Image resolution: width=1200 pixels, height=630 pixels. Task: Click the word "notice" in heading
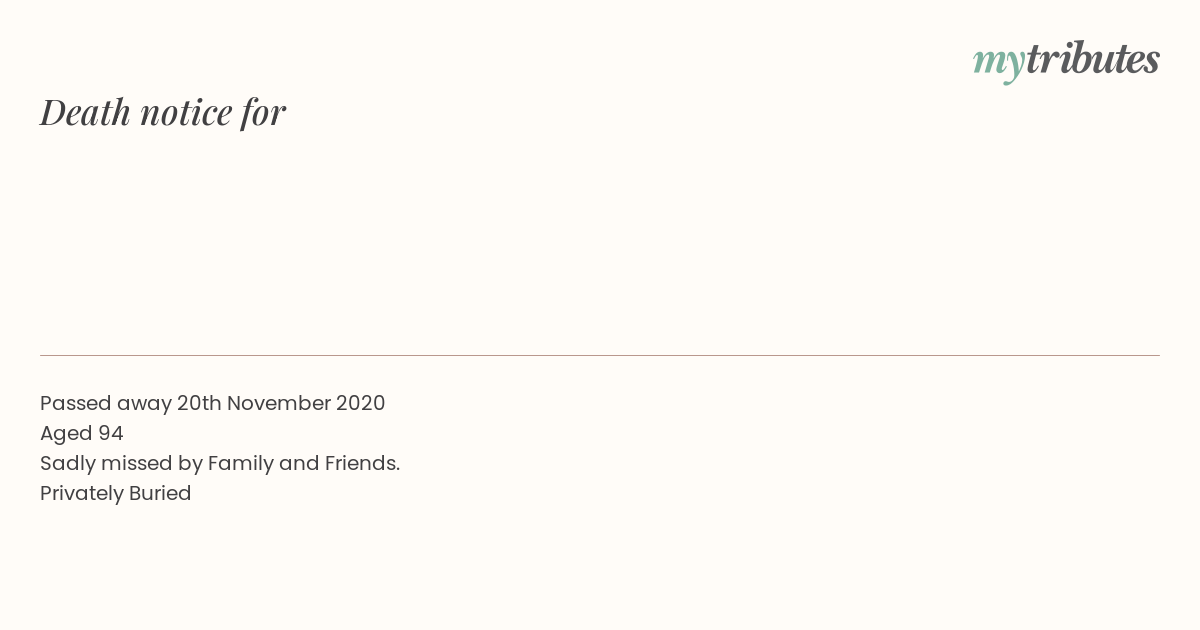click(x=186, y=113)
